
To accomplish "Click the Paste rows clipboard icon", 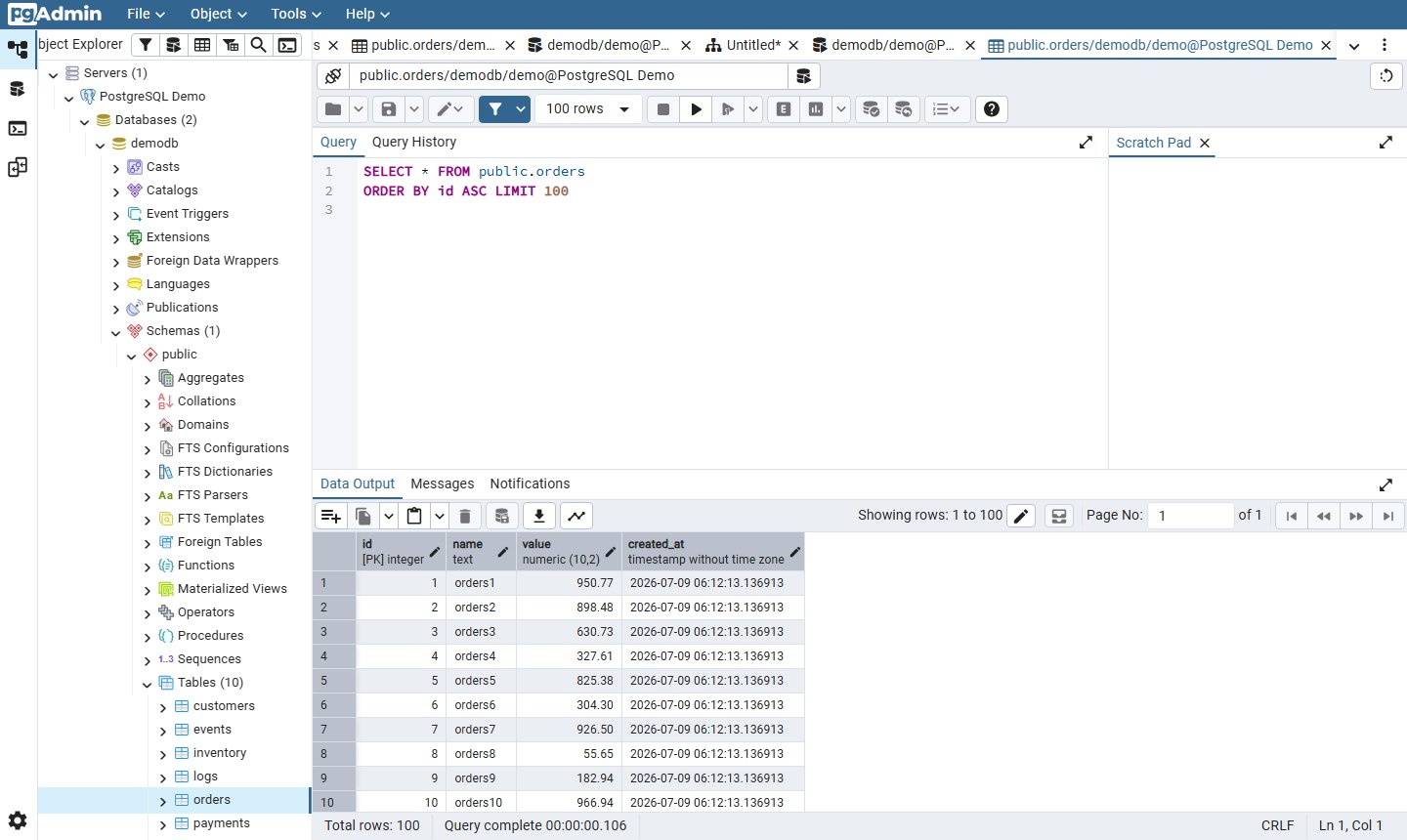I will coord(414,516).
